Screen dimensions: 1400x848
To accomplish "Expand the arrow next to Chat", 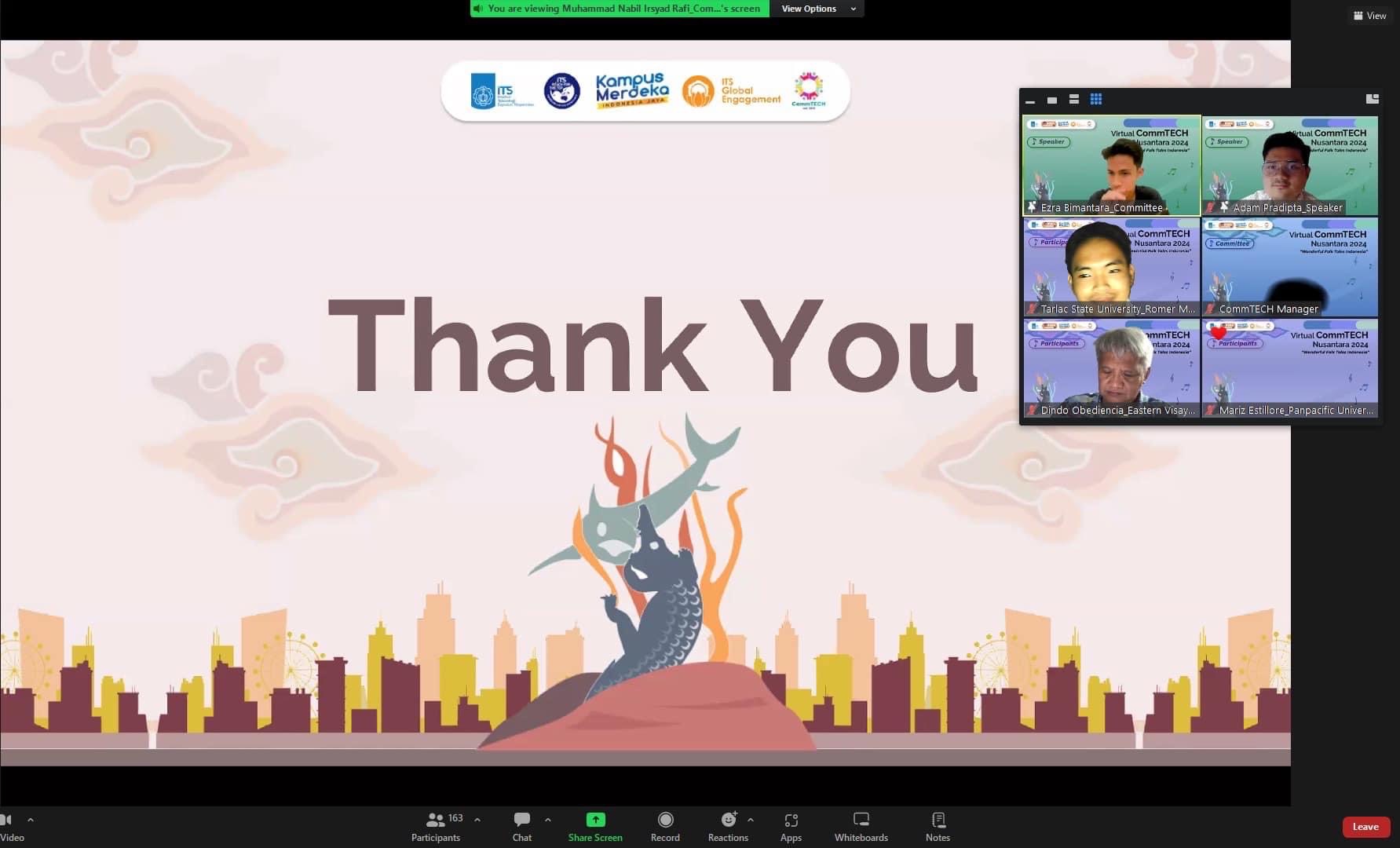I will pos(548,820).
